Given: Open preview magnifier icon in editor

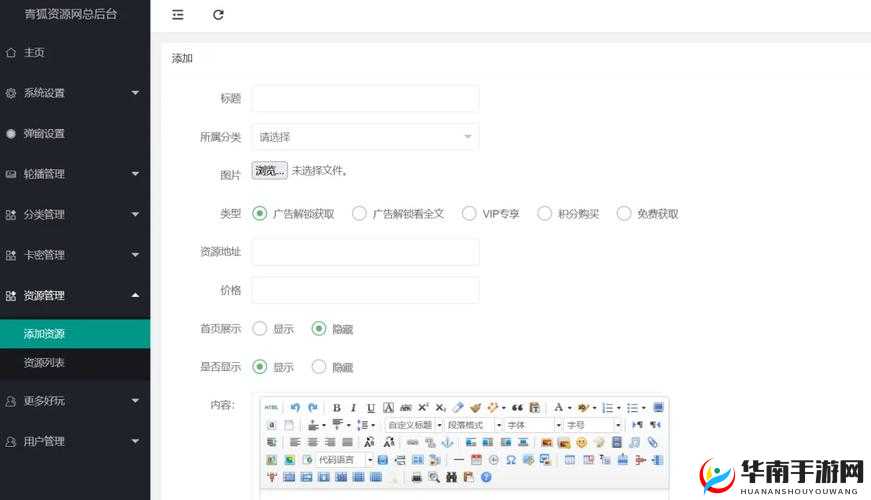Looking at the screenshot, I should pyautogui.click(x=434, y=477).
